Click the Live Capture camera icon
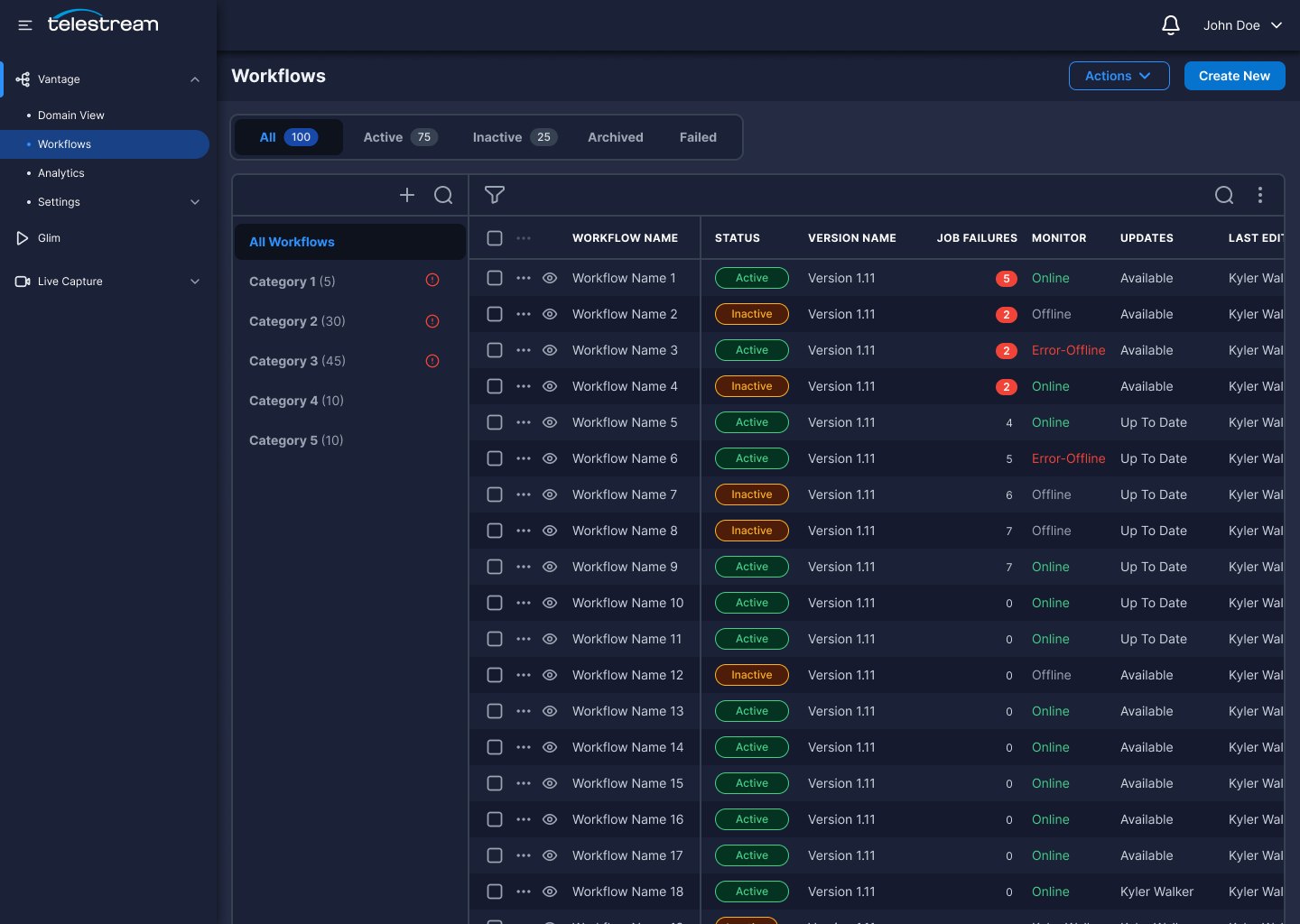1300x924 pixels. 23,282
